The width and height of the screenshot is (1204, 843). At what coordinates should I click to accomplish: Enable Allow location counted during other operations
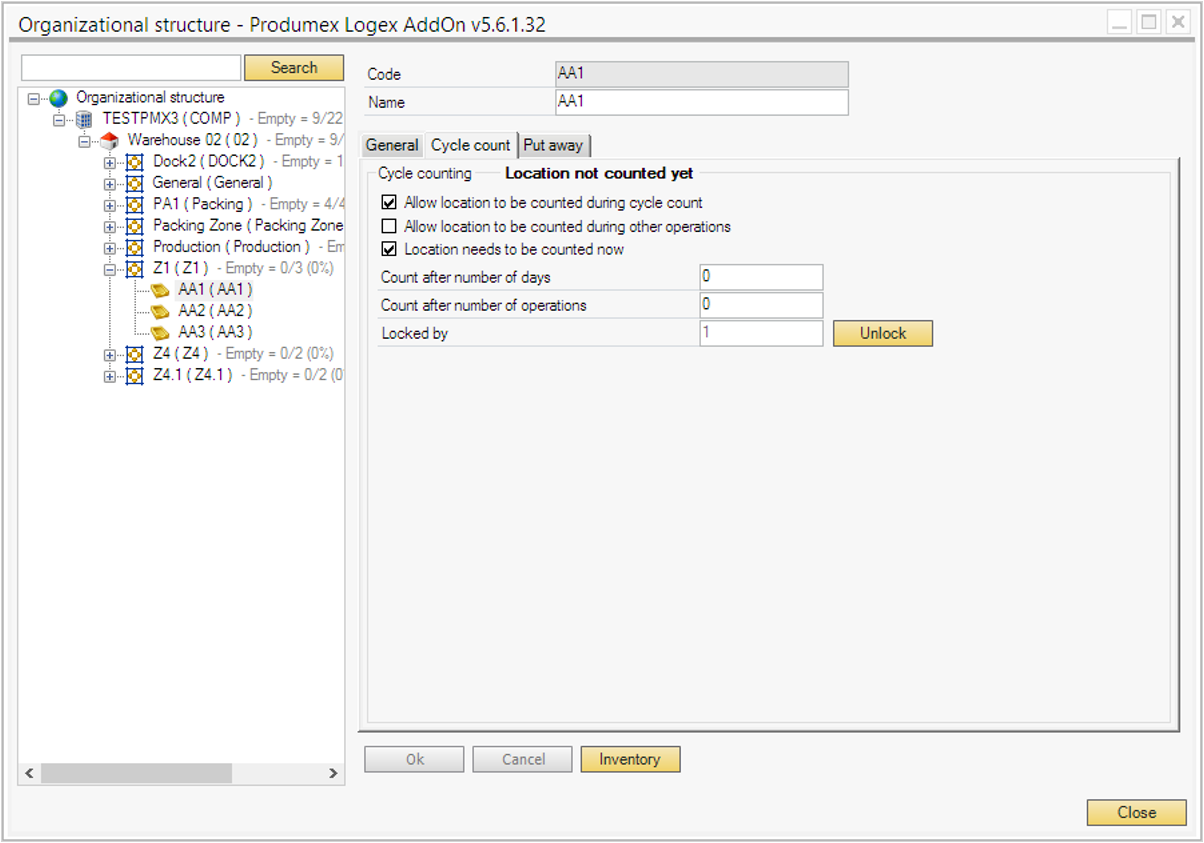[389, 226]
